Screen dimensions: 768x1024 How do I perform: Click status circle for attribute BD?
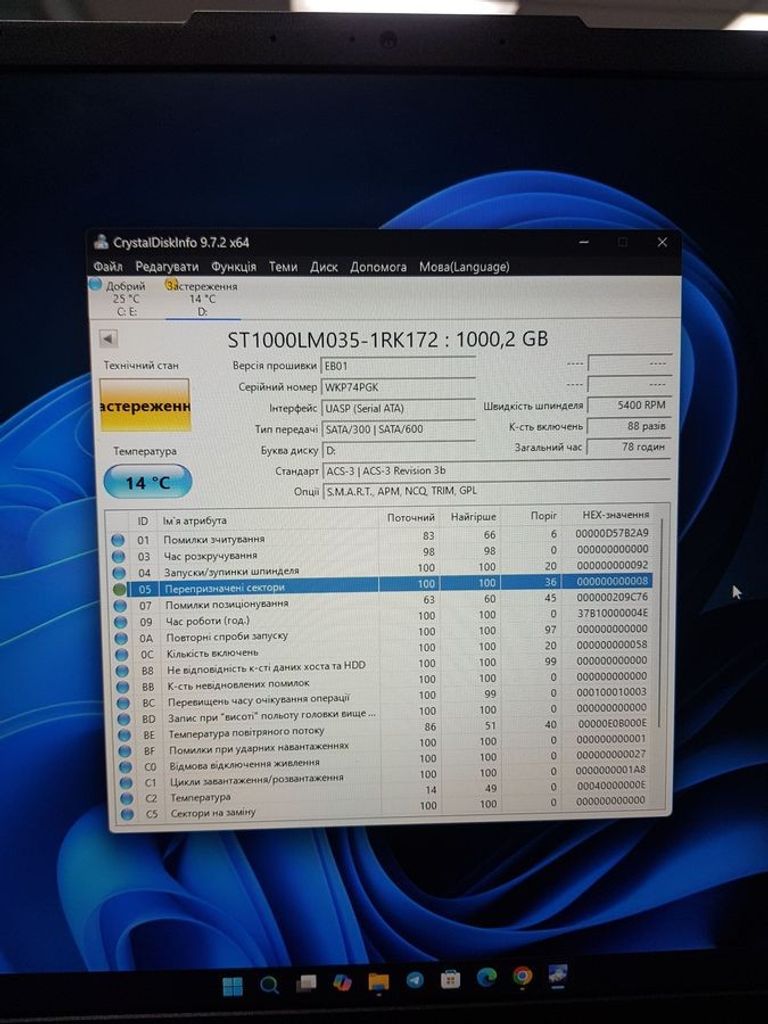coord(124,719)
